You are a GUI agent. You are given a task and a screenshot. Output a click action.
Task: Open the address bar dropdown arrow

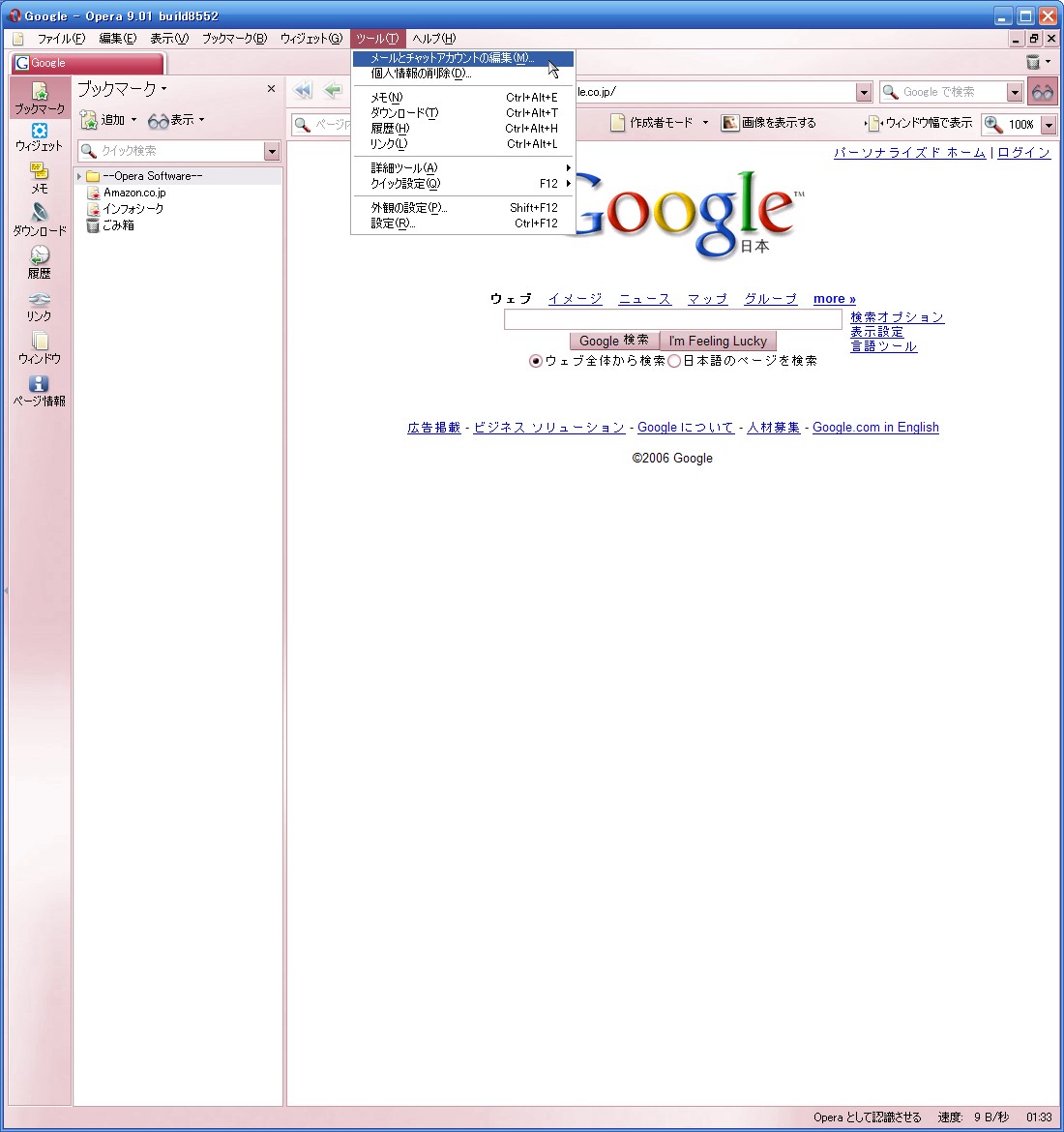[864, 92]
